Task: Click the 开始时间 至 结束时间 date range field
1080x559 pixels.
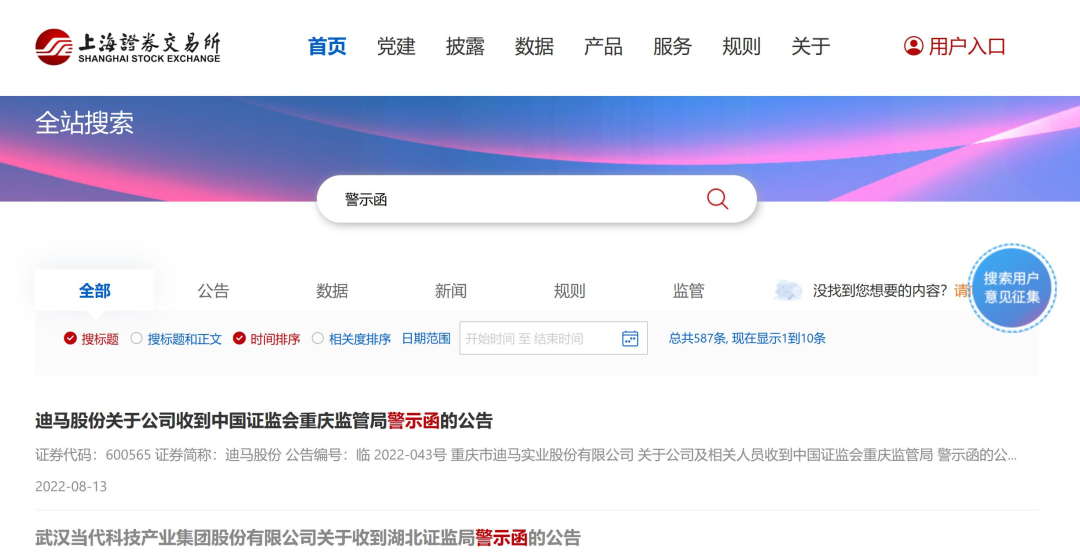Action: [553, 338]
